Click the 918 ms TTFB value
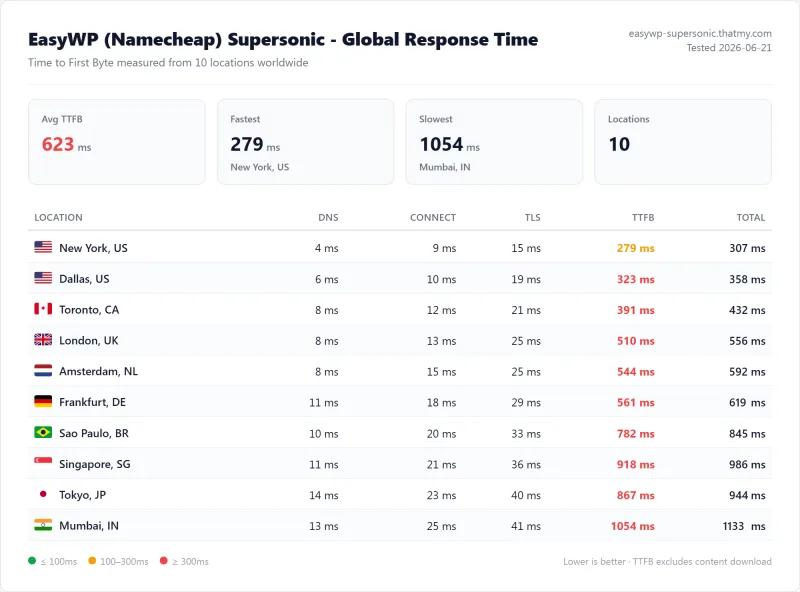The image size is (800, 592). tap(635, 464)
